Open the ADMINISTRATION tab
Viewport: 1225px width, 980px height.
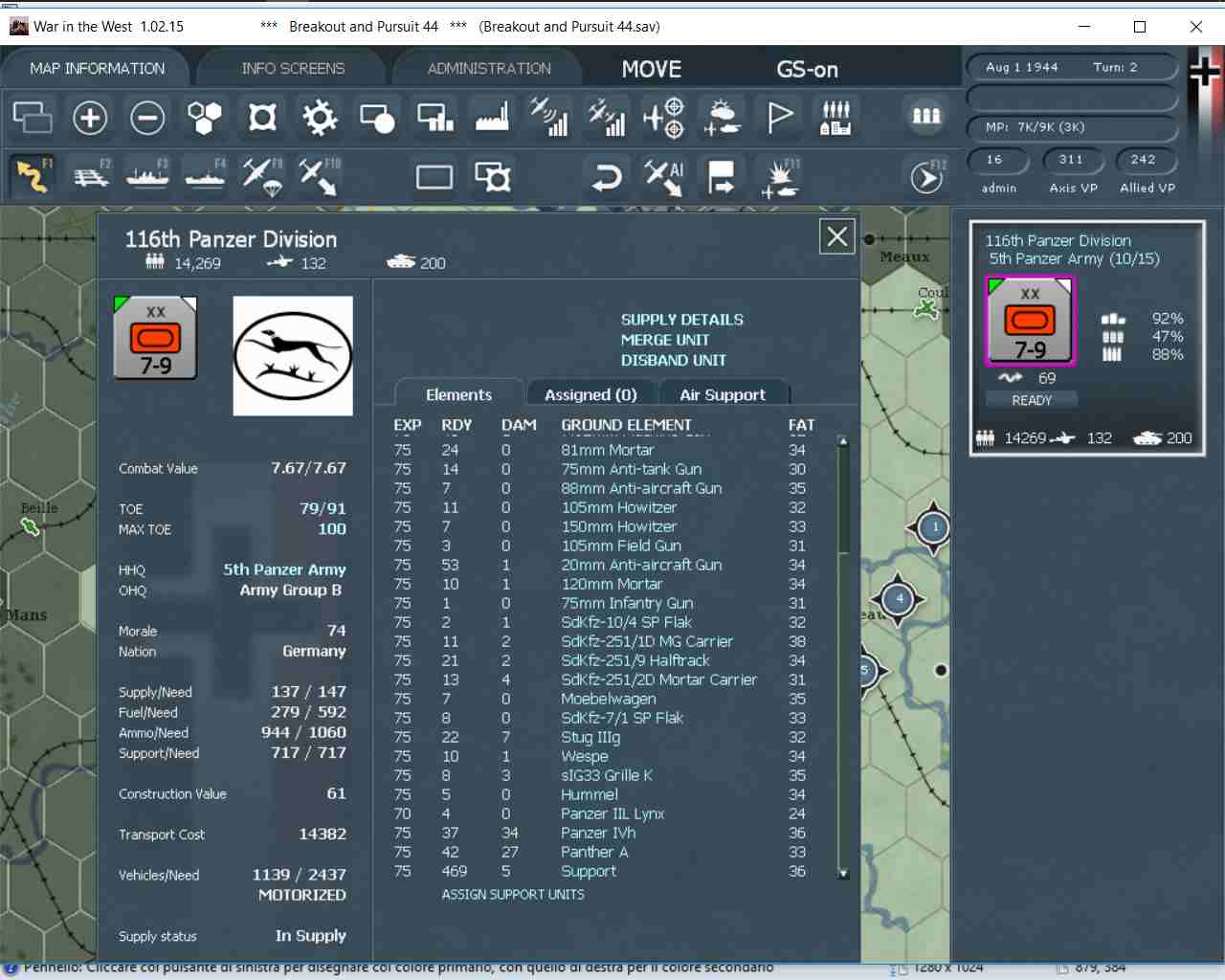click(489, 69)
